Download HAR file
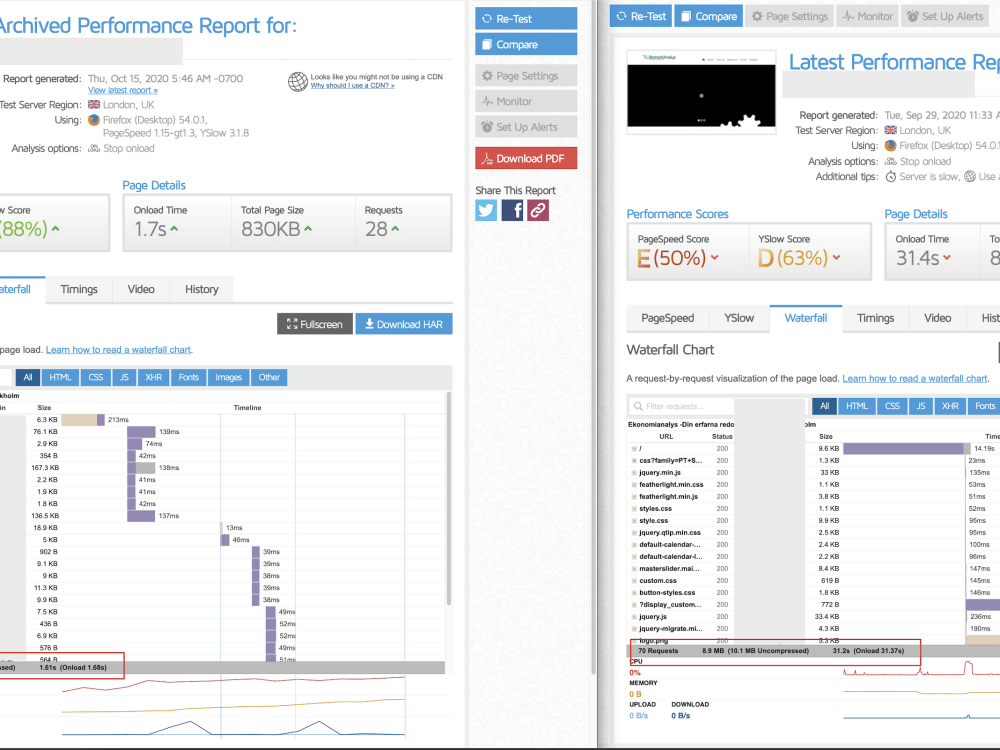This screenshot has height=750, width=1000. click(x=404, y=324)
